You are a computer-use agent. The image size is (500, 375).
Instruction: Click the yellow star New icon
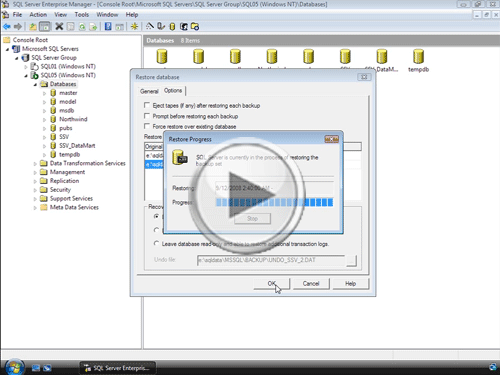click(134, 26)
